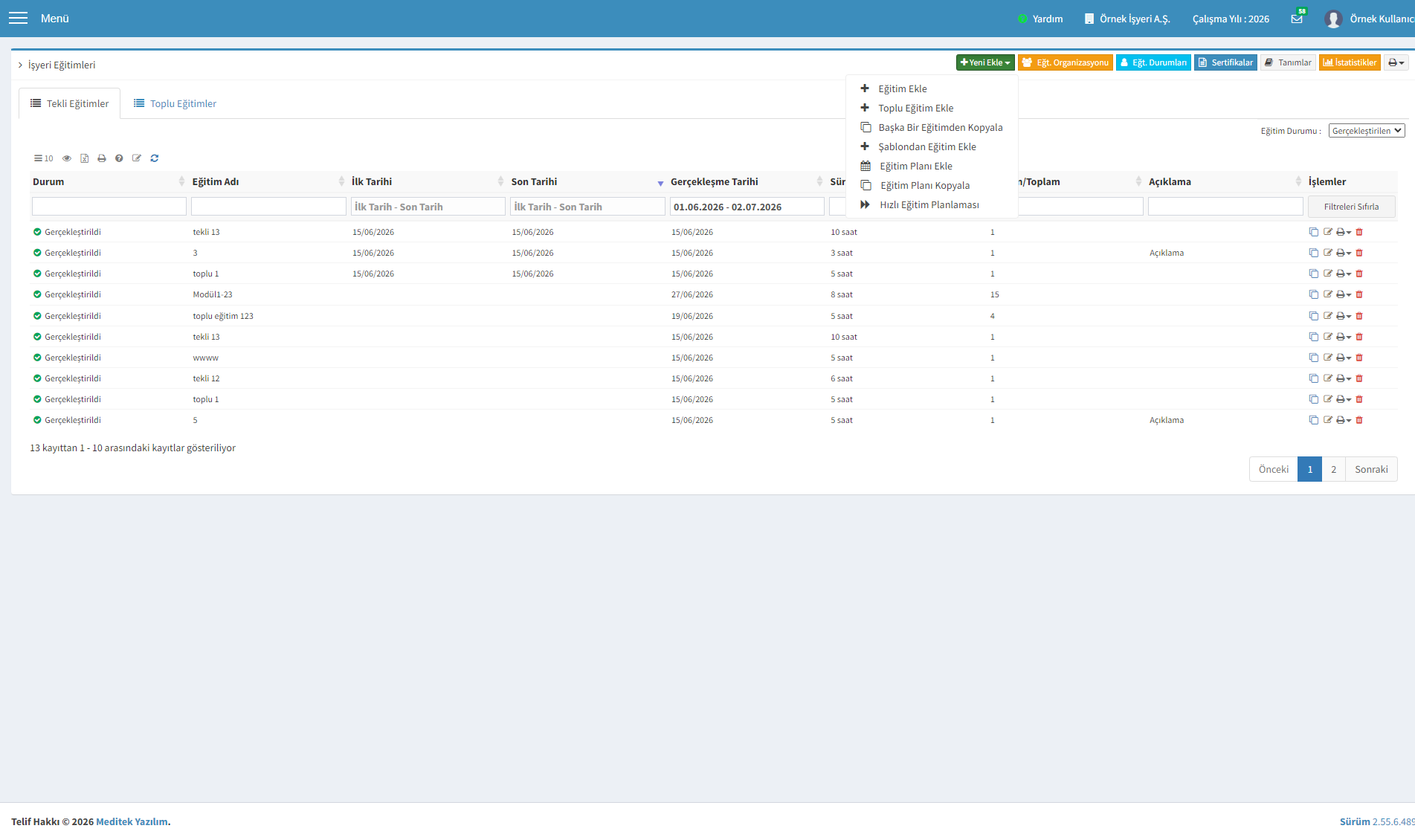The height and width of the screenshot is (840, 1415).
Task: Expand the print dropdown in header
Action: [1396, 62]
